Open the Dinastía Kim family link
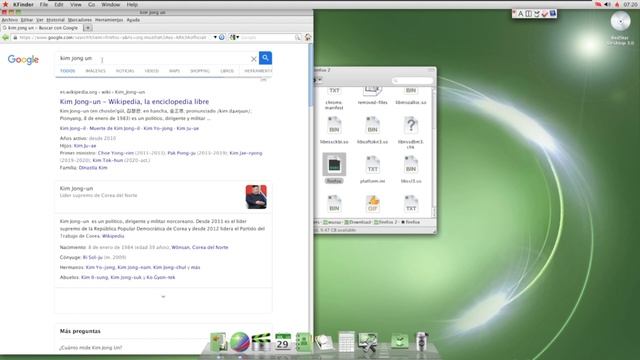Screen dimensions: 640x360 [93, 168]
